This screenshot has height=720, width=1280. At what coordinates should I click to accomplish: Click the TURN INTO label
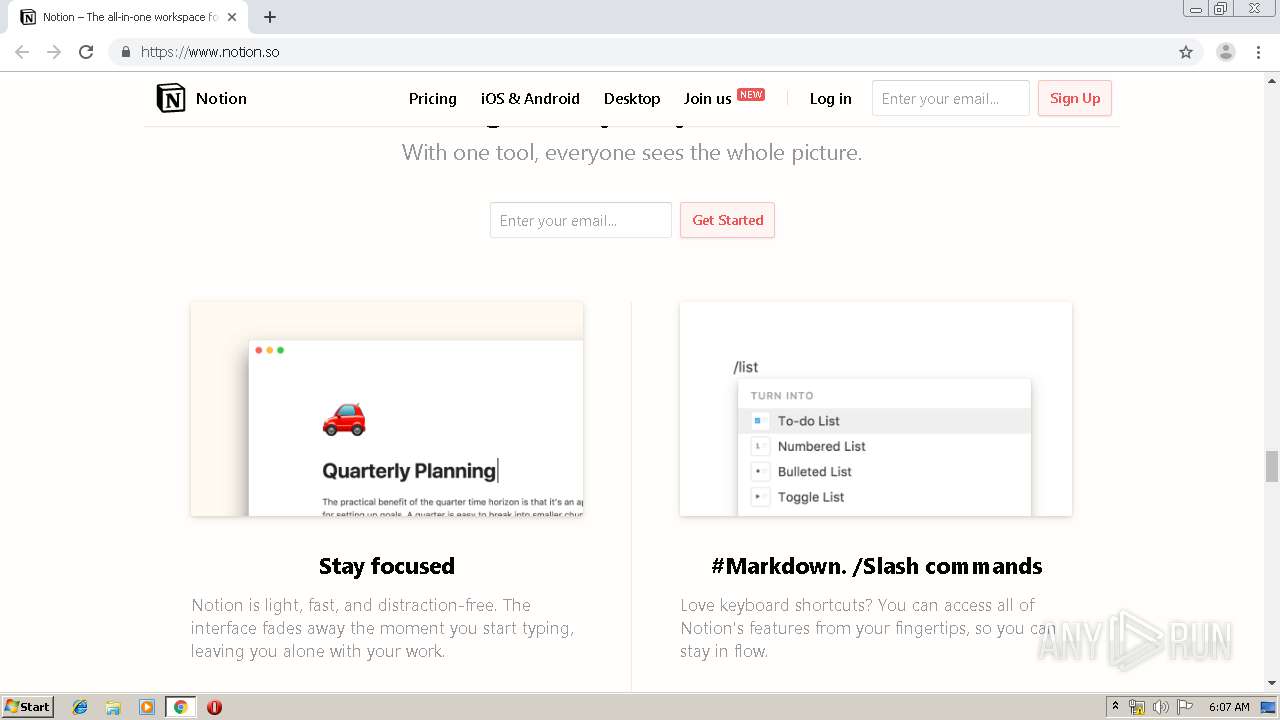[x=782, y=396]
